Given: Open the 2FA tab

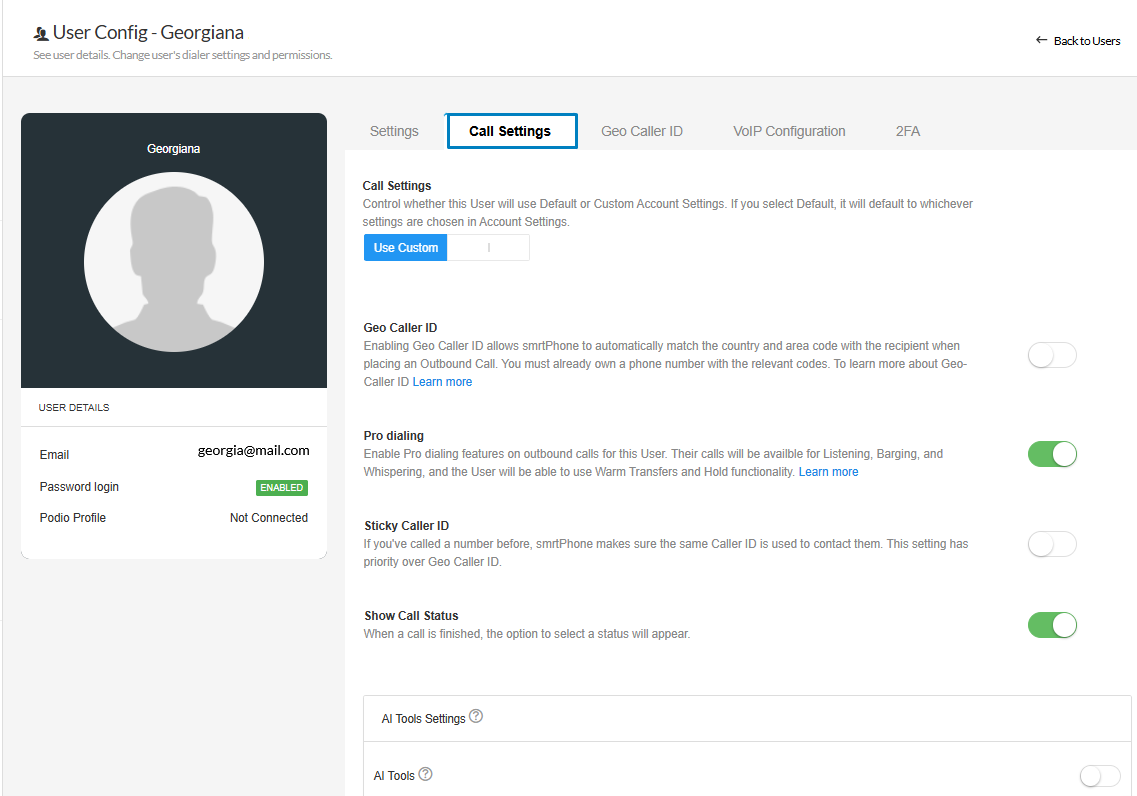Looking at the screenshot, I should [x=908, y=131].
